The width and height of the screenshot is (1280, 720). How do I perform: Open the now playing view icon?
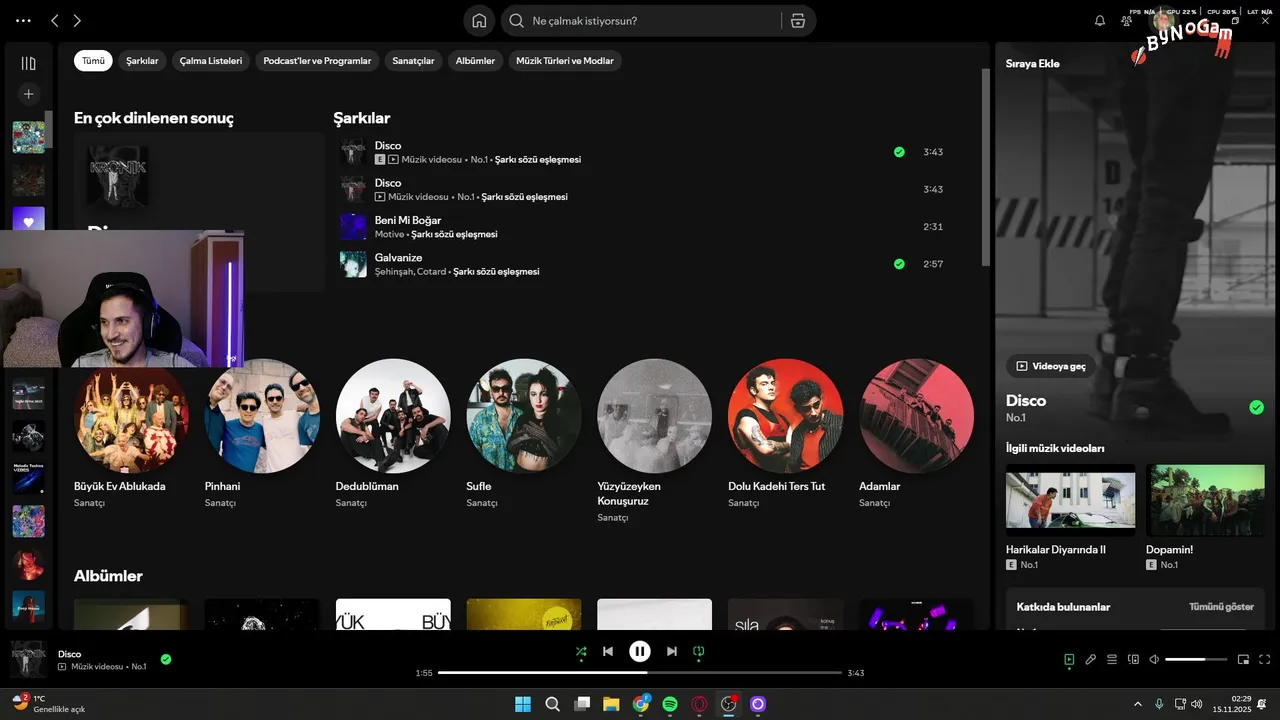1069,659
